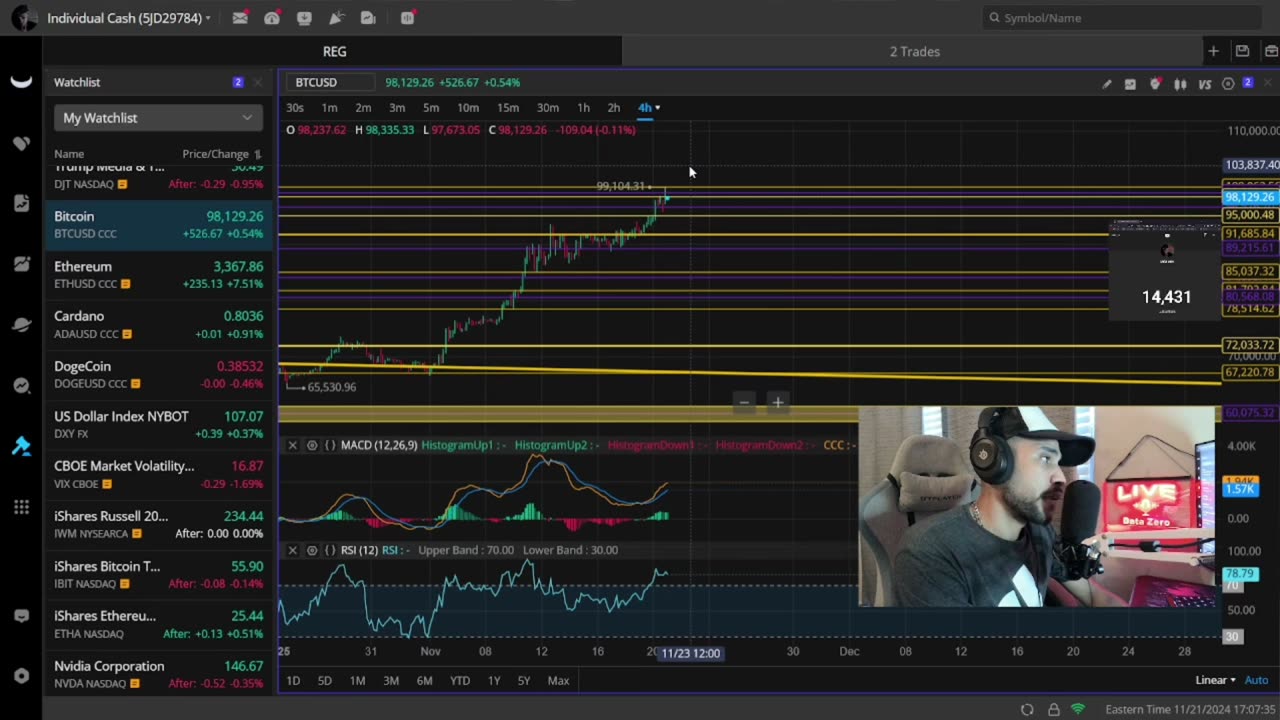
Task: Save layout using floppy disk icon
Action: tap(1242, 51)
